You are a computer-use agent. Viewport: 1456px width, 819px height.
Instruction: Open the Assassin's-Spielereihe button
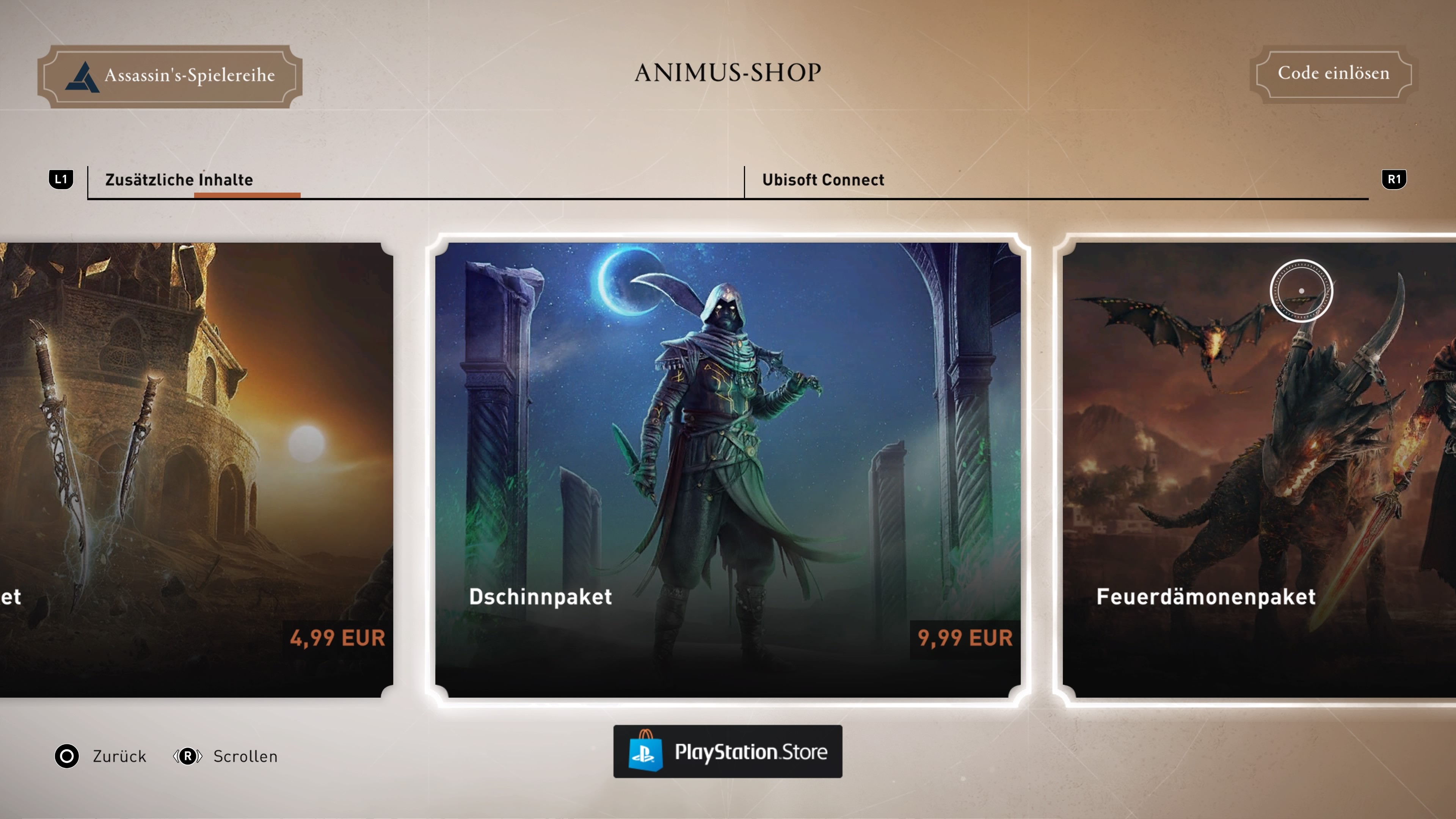click(x=169, y=76)
